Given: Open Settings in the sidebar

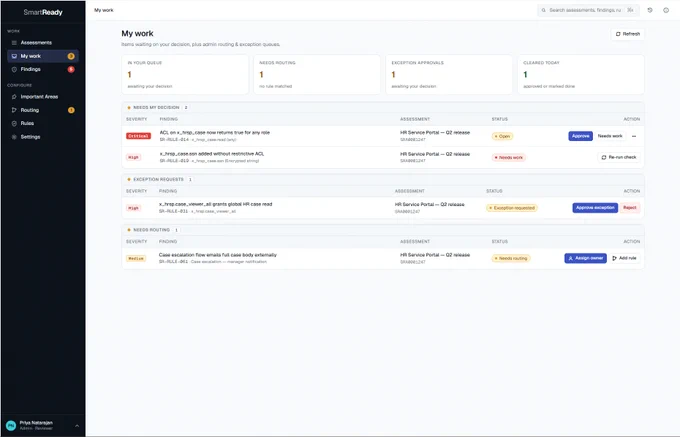Looking at the screenshot, I should 42,137.
